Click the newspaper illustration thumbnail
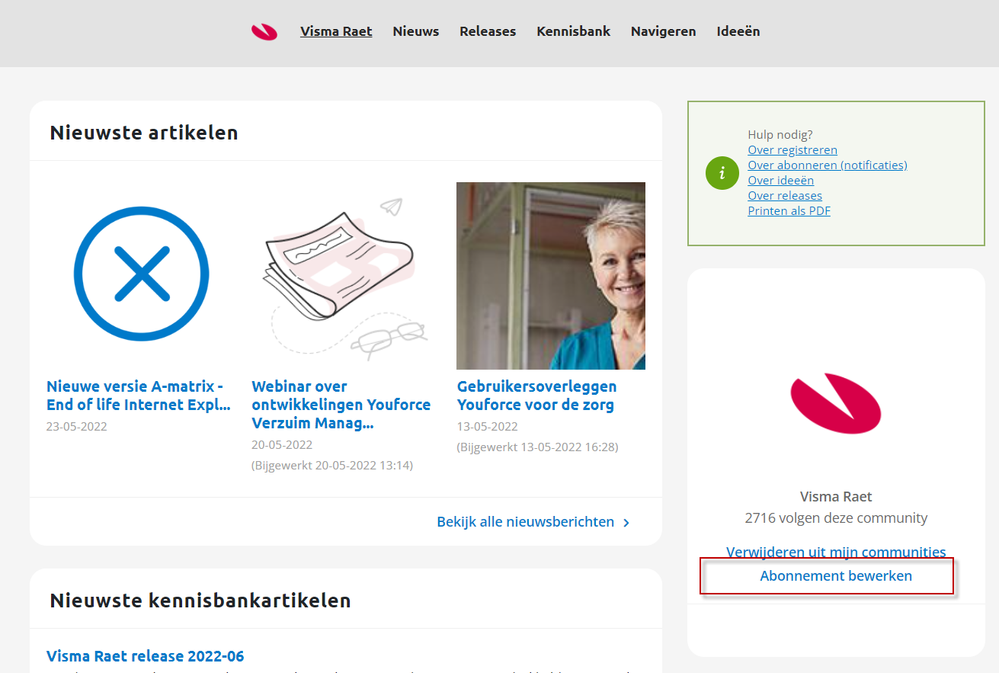This screenshot has height=673, width=999. pos(345,279)
